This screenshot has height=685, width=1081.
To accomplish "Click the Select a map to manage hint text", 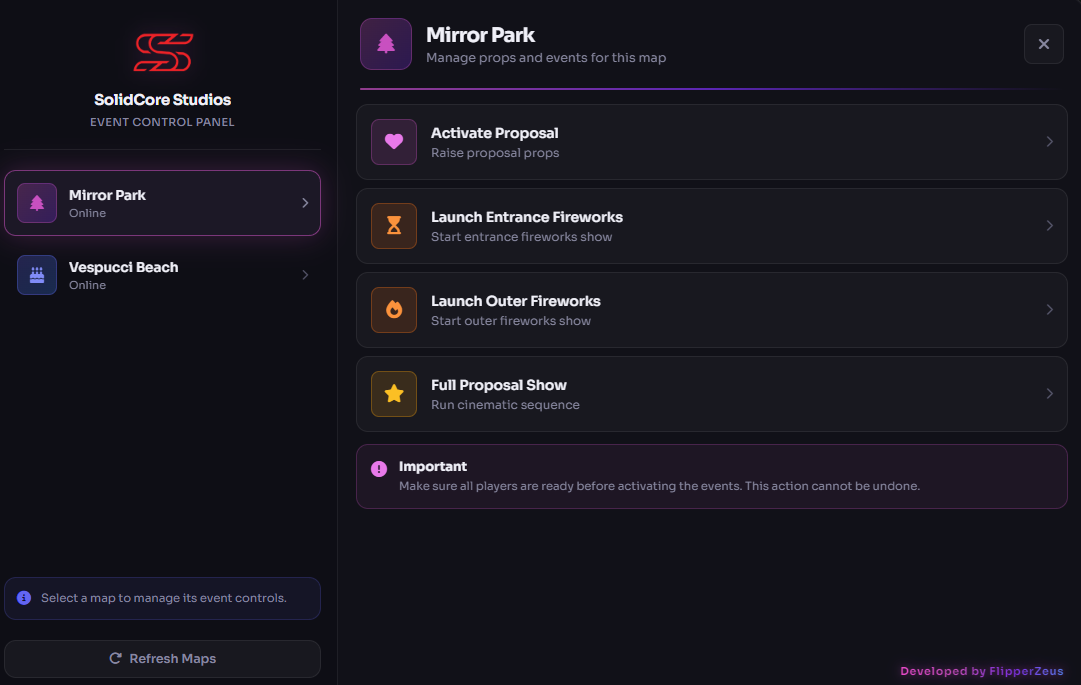I will click(164, 598).
